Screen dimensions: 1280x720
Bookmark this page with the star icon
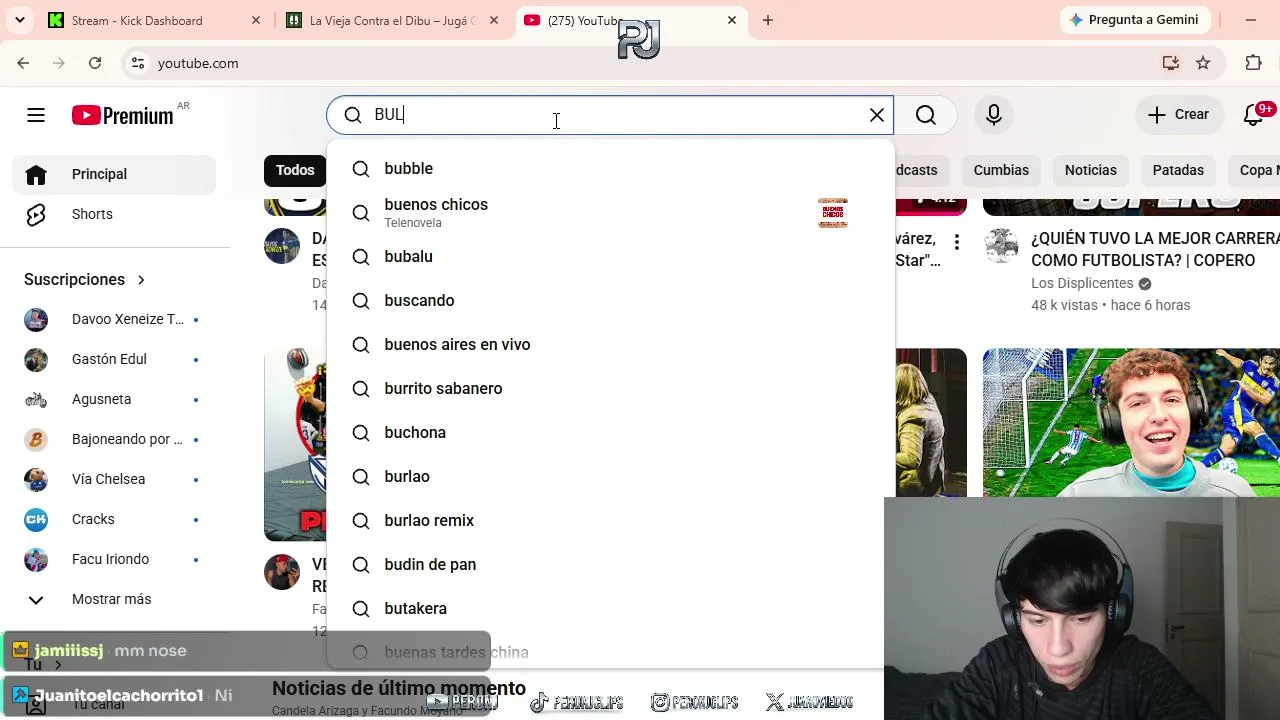pyautogui.click(x=1203, y=63)
